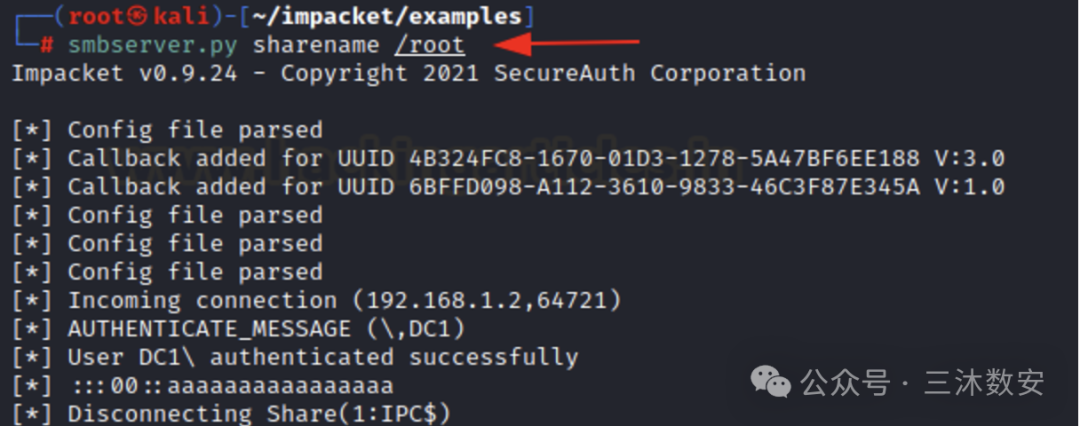Click the last Config file parsed line
Screen dimensions: 1080x426
coord(167,272)
